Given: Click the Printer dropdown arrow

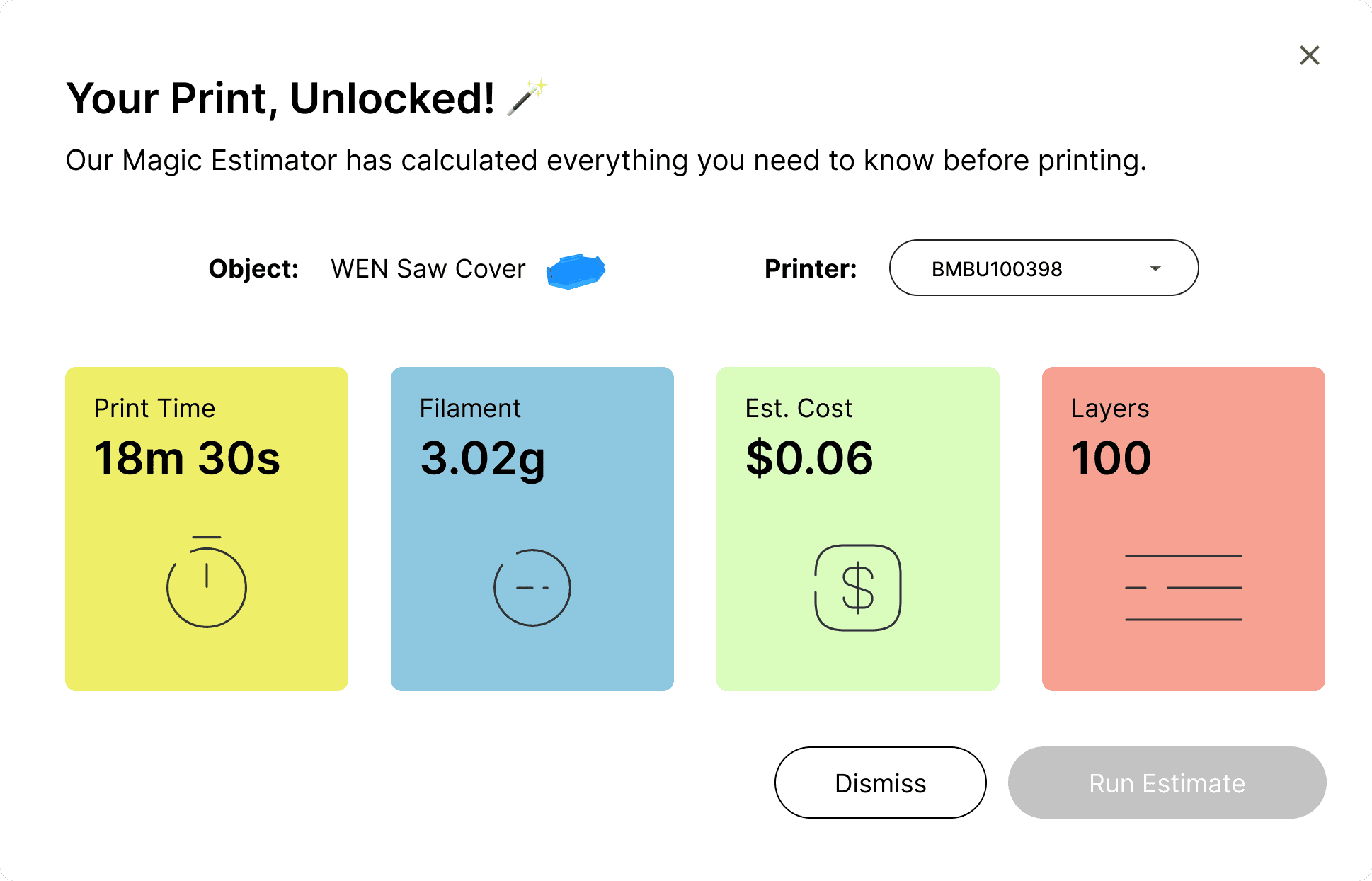Looking at the screenshot, I should [1155, 268].
